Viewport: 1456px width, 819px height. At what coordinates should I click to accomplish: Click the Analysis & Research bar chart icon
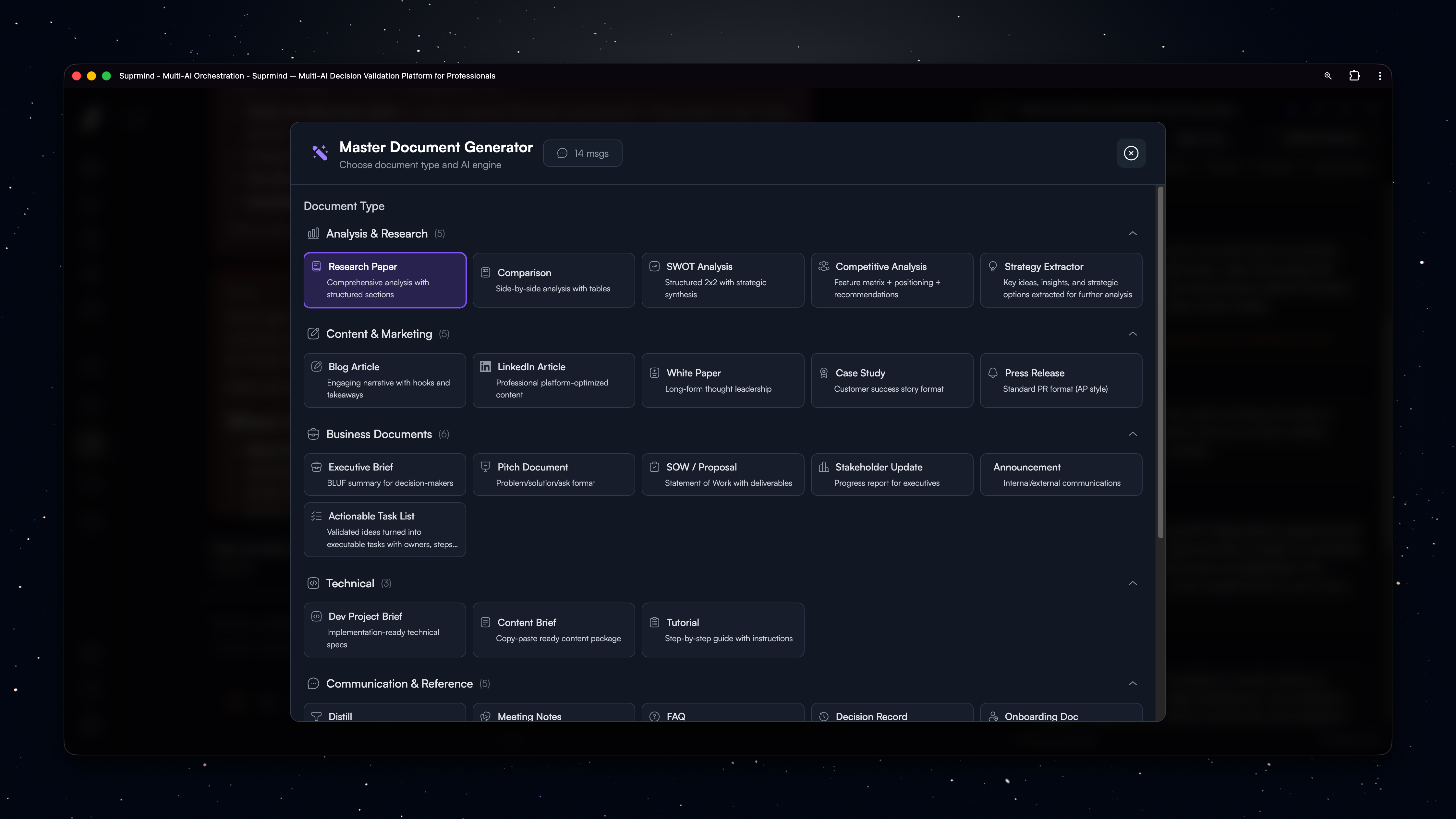tap(313, 233)
